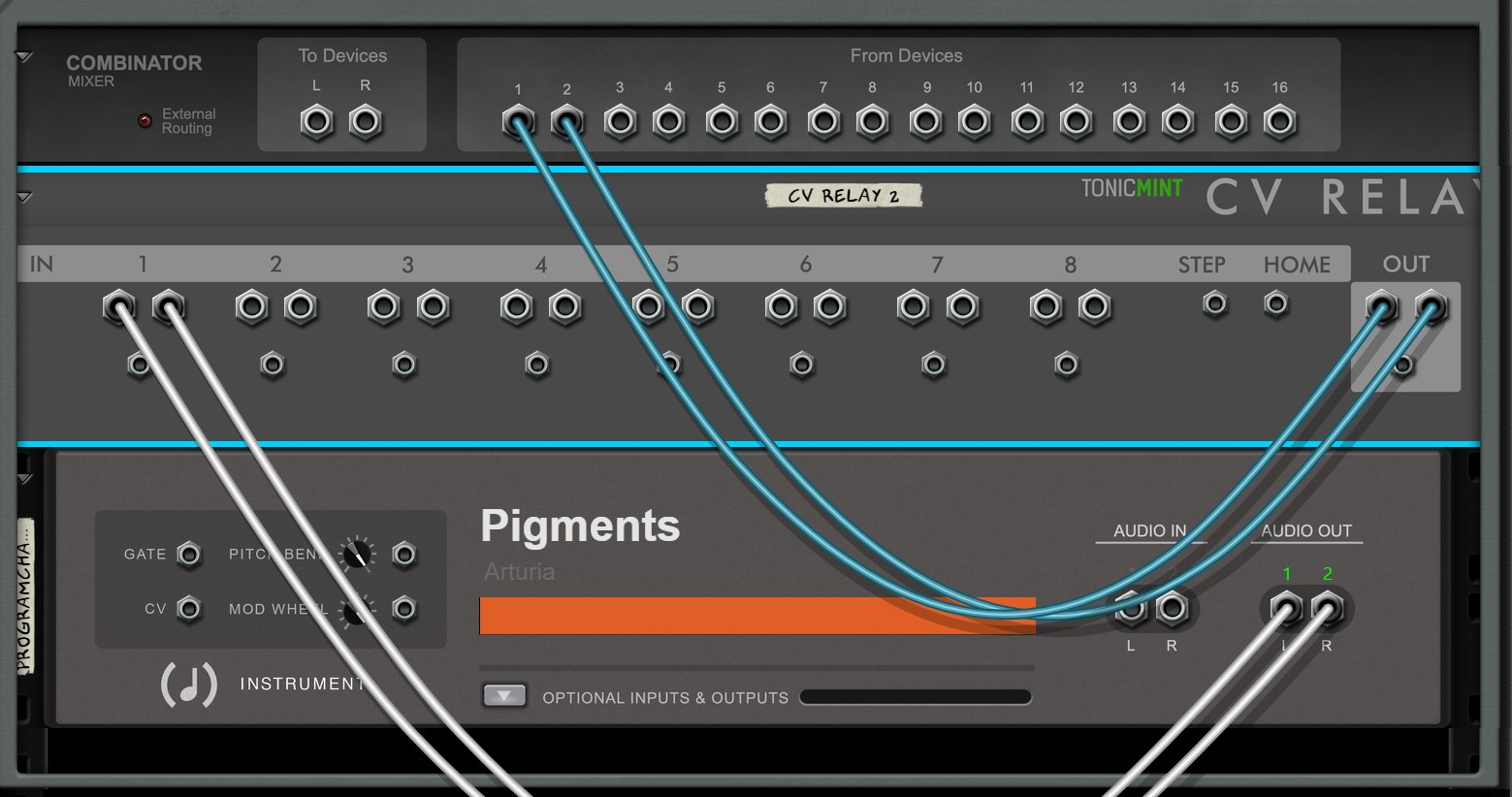Screen dimensions: 1512x797
Task: Click CV Relay input 2 left jack
Action: point(252,307)
